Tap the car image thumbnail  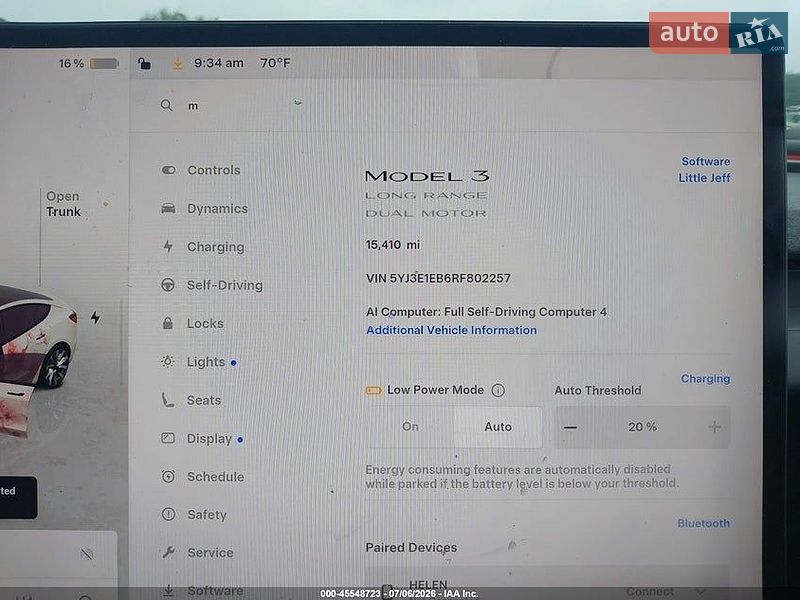[37, 362]
